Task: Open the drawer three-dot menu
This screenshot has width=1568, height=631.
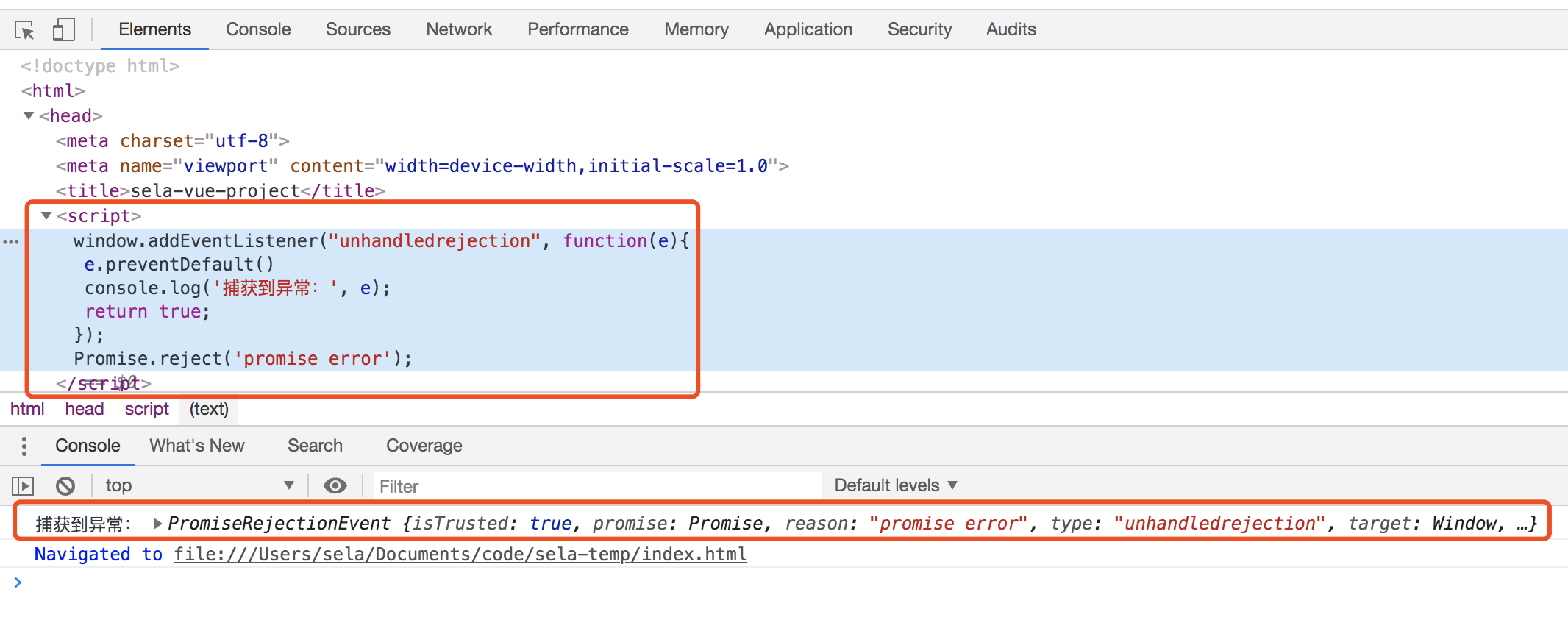Action: point(24,446)
